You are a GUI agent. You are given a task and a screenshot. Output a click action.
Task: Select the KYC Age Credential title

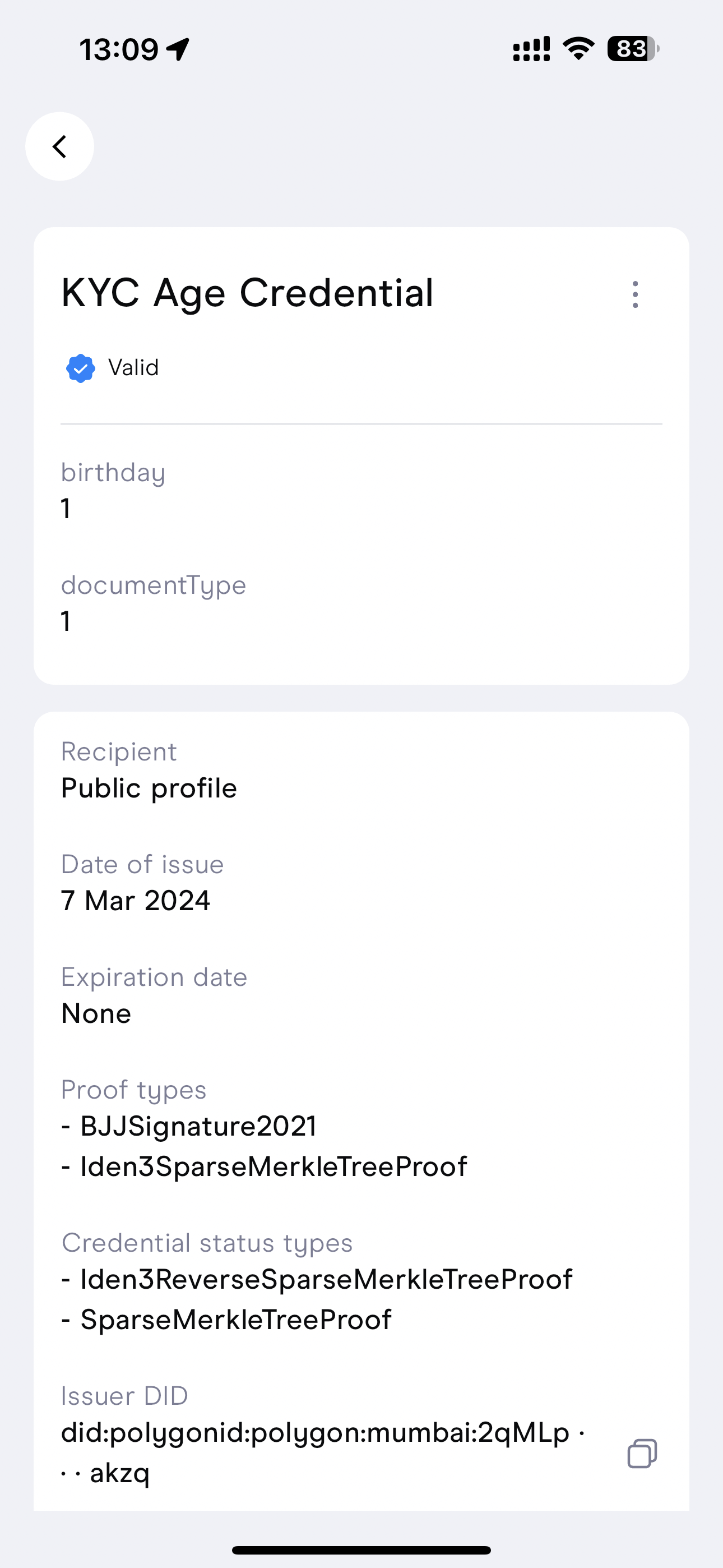[x=247, y=293]
